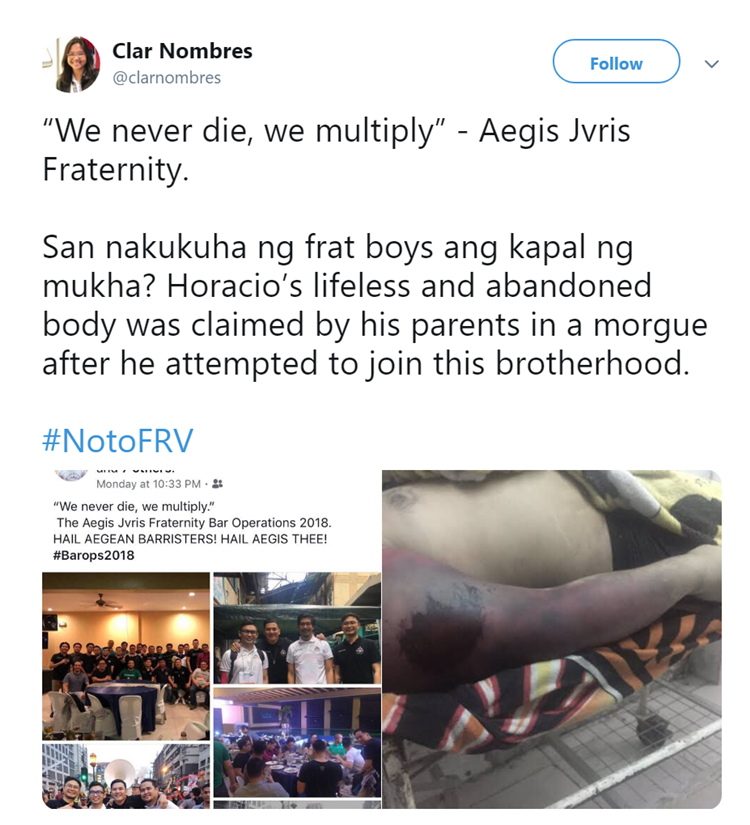This screenshot has height=825, width=750.
Task: Click the HAIL AEGEAN BARRISTERS text line
Action: (x=190, y=539)
